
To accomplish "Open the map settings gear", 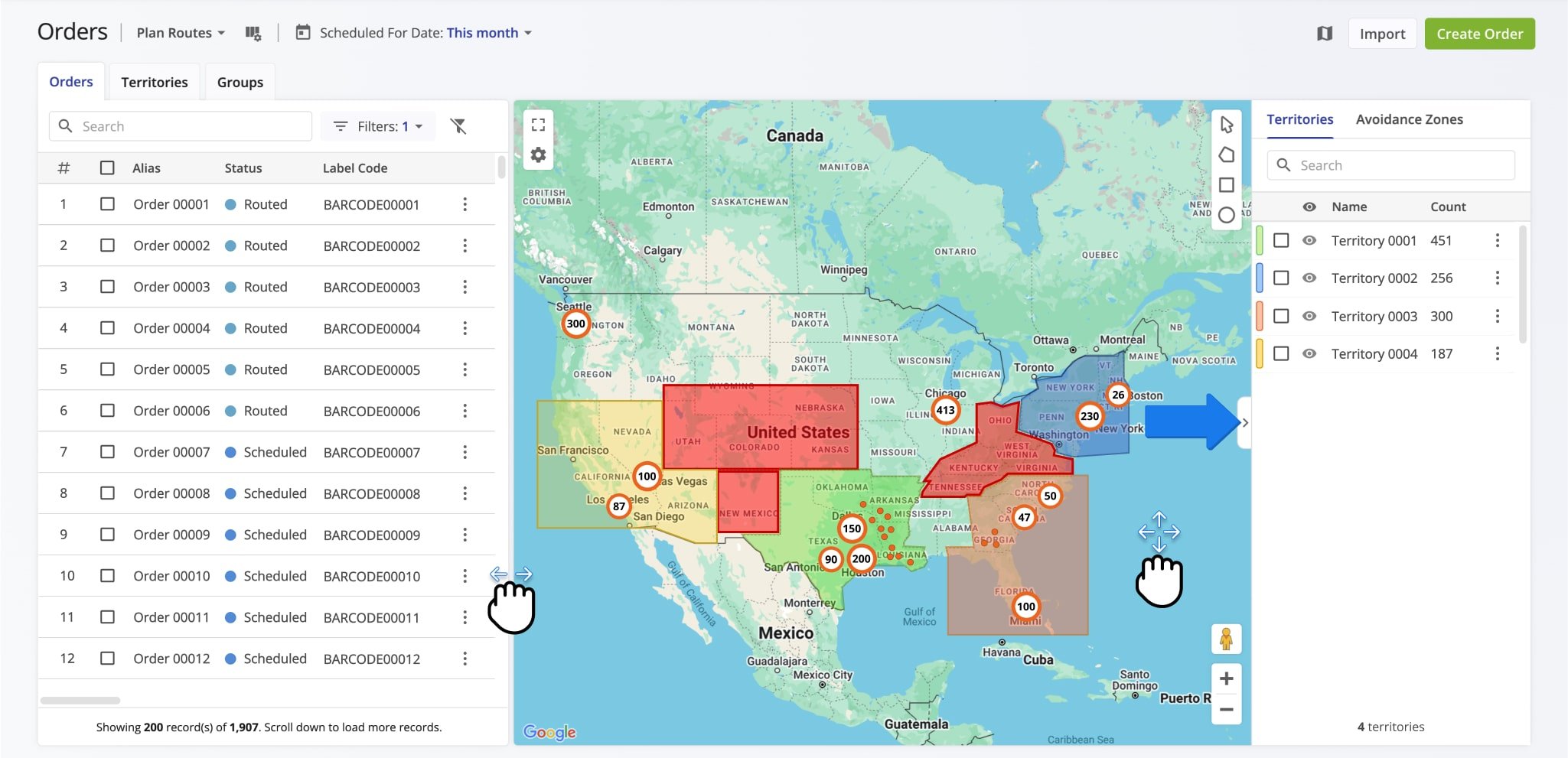I will pos(539,155).
